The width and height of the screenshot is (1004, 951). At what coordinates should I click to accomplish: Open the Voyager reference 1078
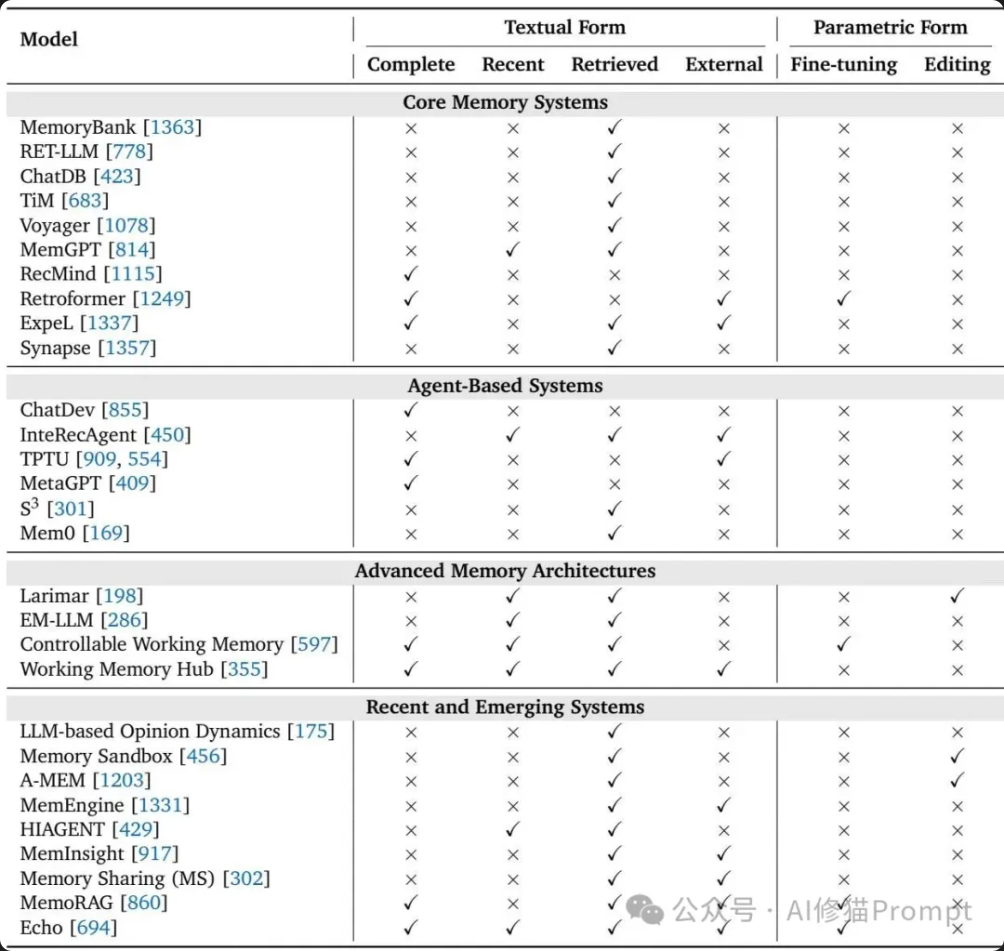click(130, 226)
